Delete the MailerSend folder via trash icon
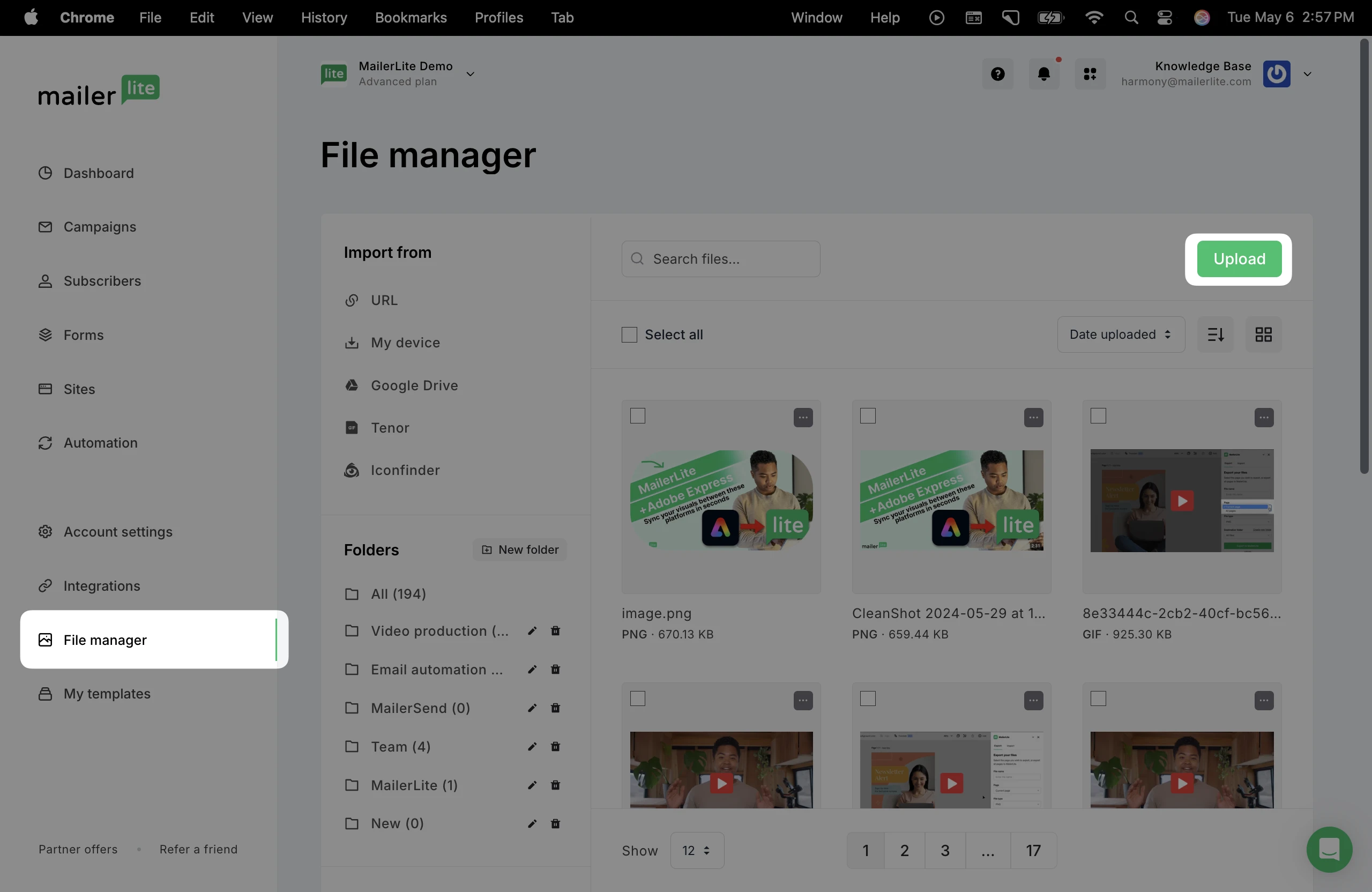Image resolution: width=1372 pixels, height=892 pixels. pyautogui.click(x=555, y=708)
